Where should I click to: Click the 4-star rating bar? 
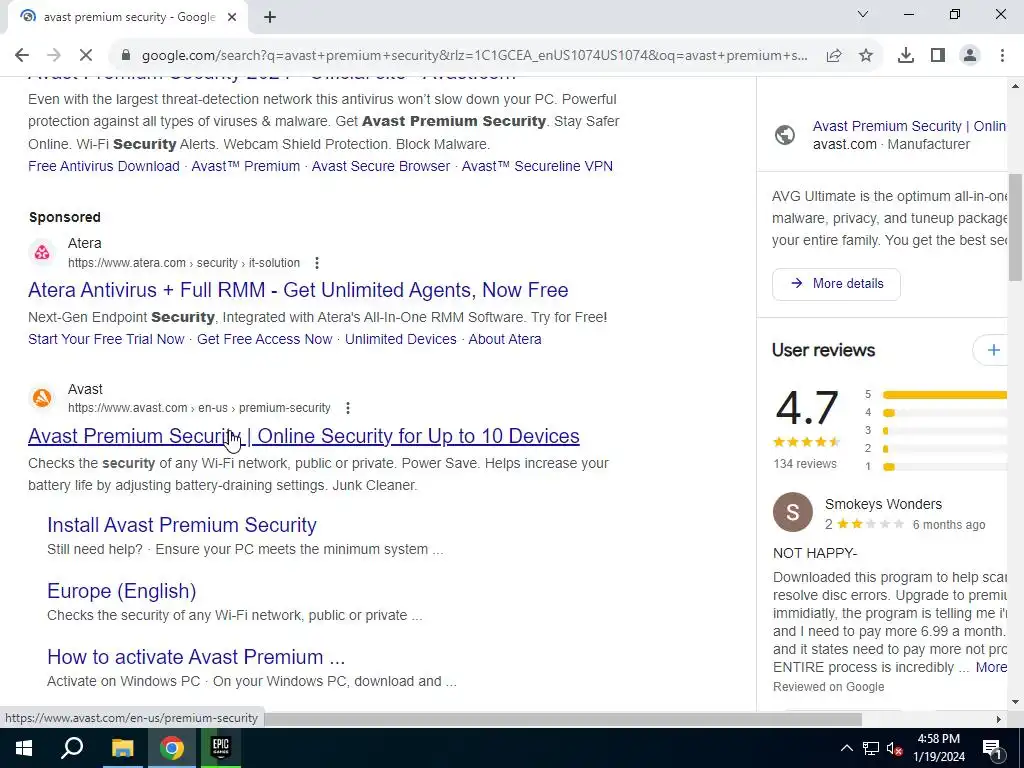[944, 413]
